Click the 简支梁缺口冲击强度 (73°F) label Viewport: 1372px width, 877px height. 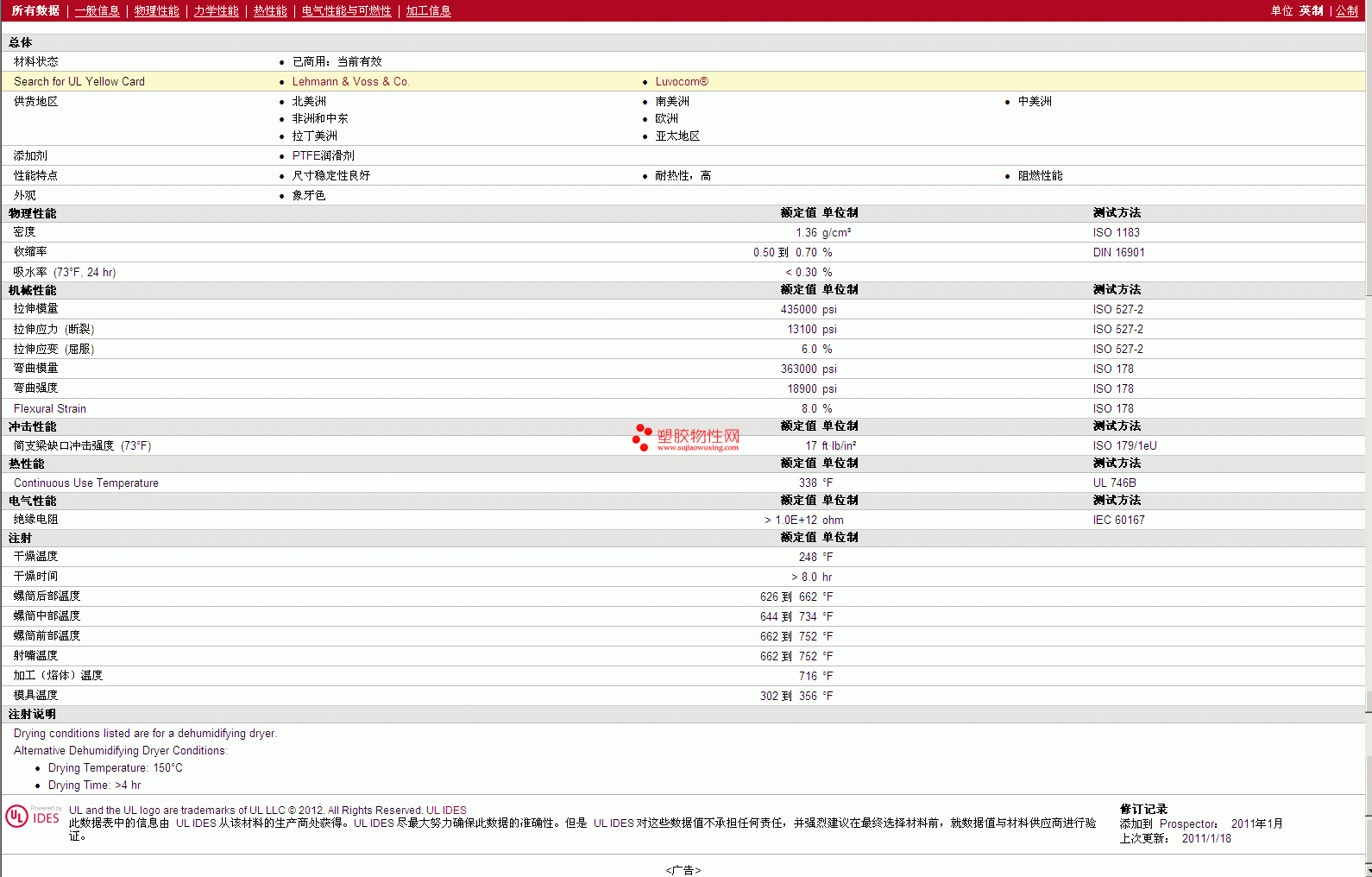[83, 445]
